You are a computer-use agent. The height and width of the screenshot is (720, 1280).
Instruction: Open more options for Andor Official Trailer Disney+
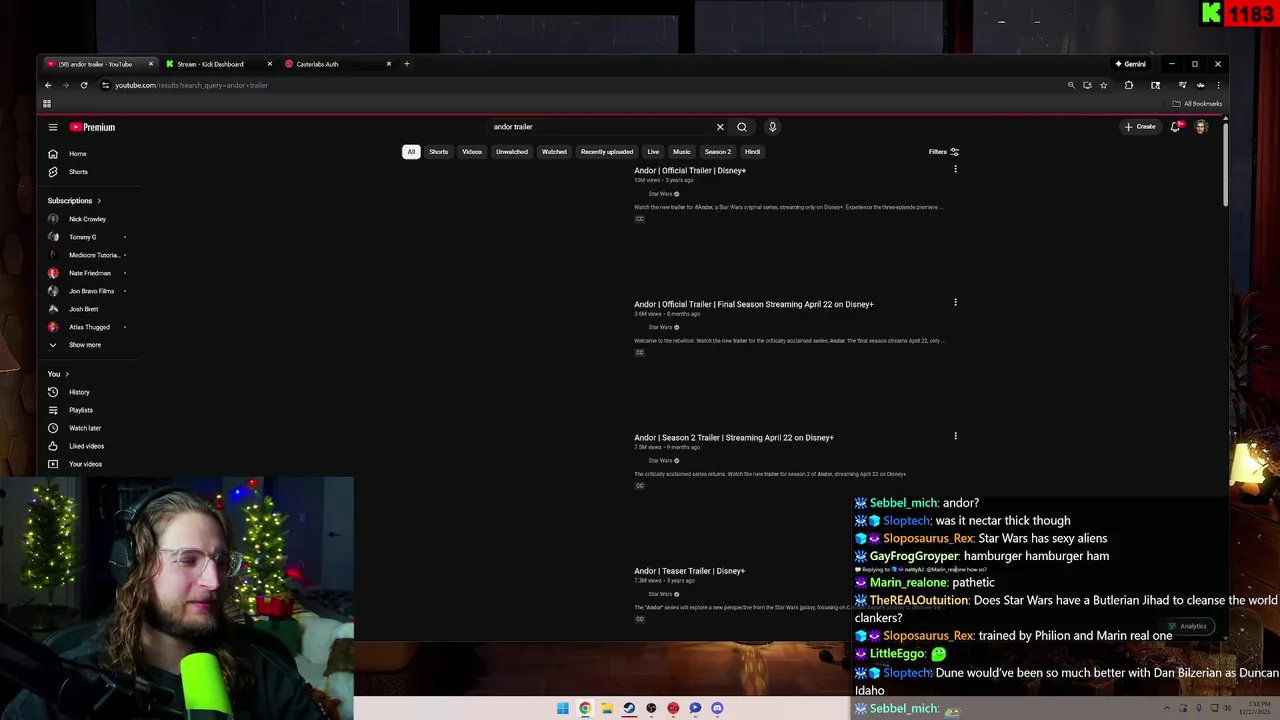click(x=955, y=169)
